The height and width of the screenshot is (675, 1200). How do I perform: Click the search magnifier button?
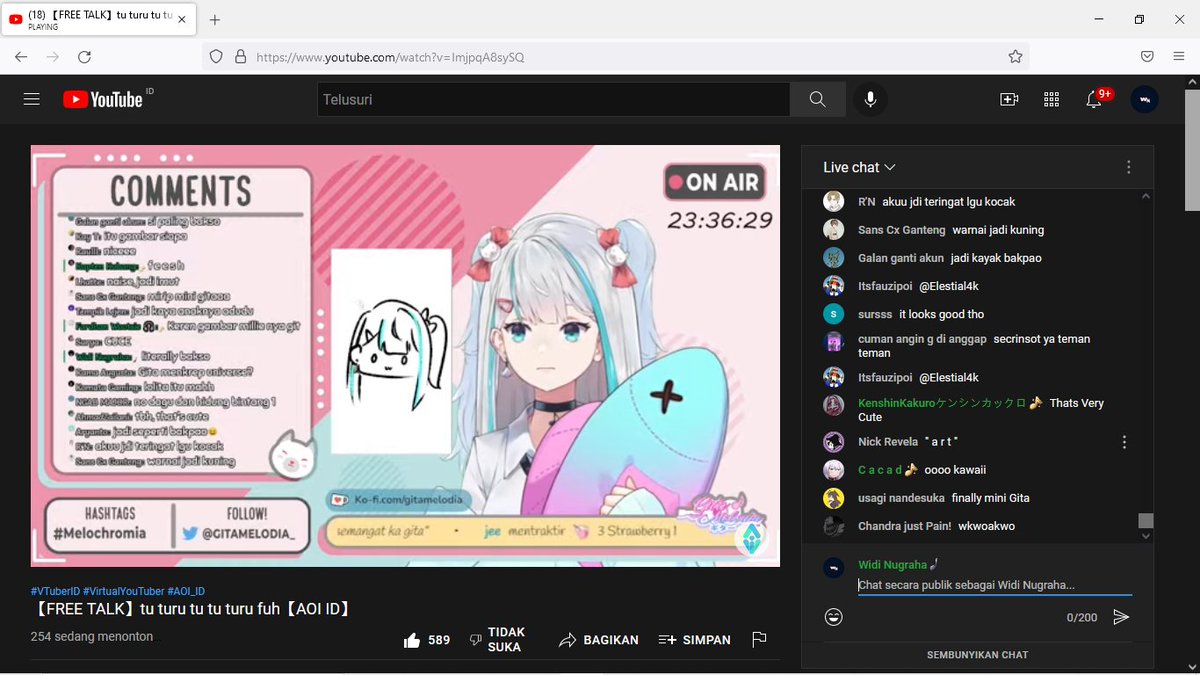pyautogui.click(x=817, y=99)
